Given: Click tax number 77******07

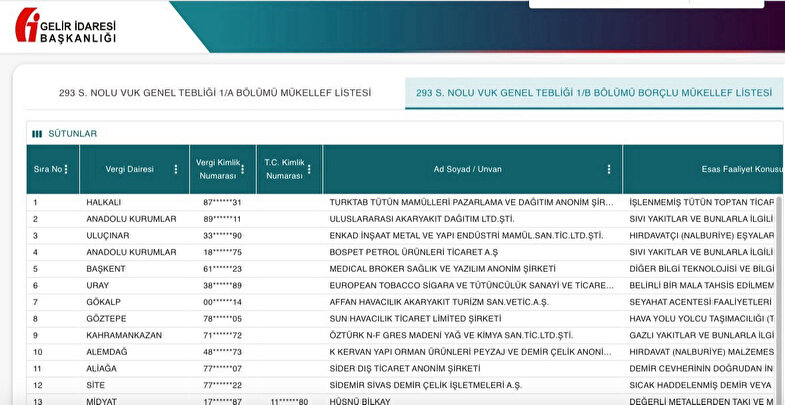Looking at the screenshot, I should [222, 368].
